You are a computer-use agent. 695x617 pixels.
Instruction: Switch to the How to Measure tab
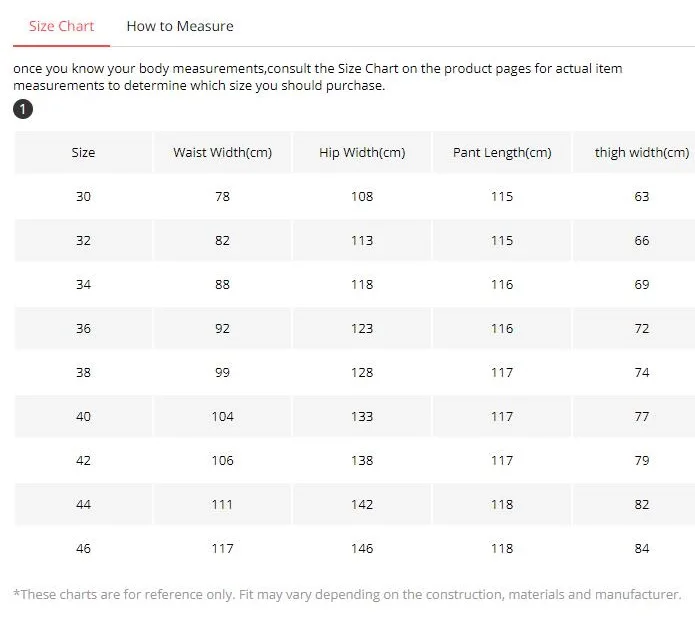(x=180, y=26)
